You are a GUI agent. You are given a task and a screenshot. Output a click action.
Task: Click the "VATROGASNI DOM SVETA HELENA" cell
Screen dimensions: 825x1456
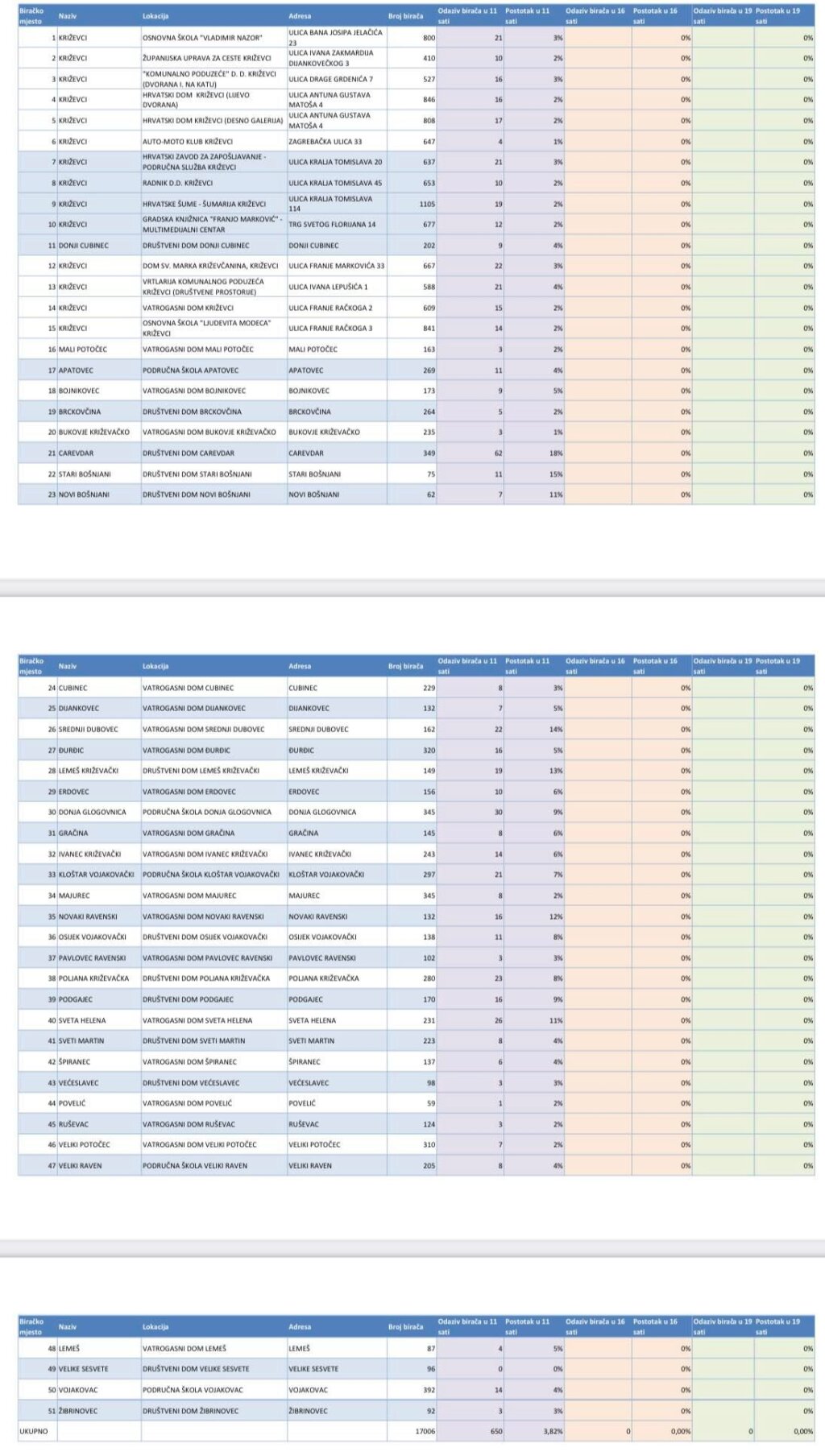197,1020
